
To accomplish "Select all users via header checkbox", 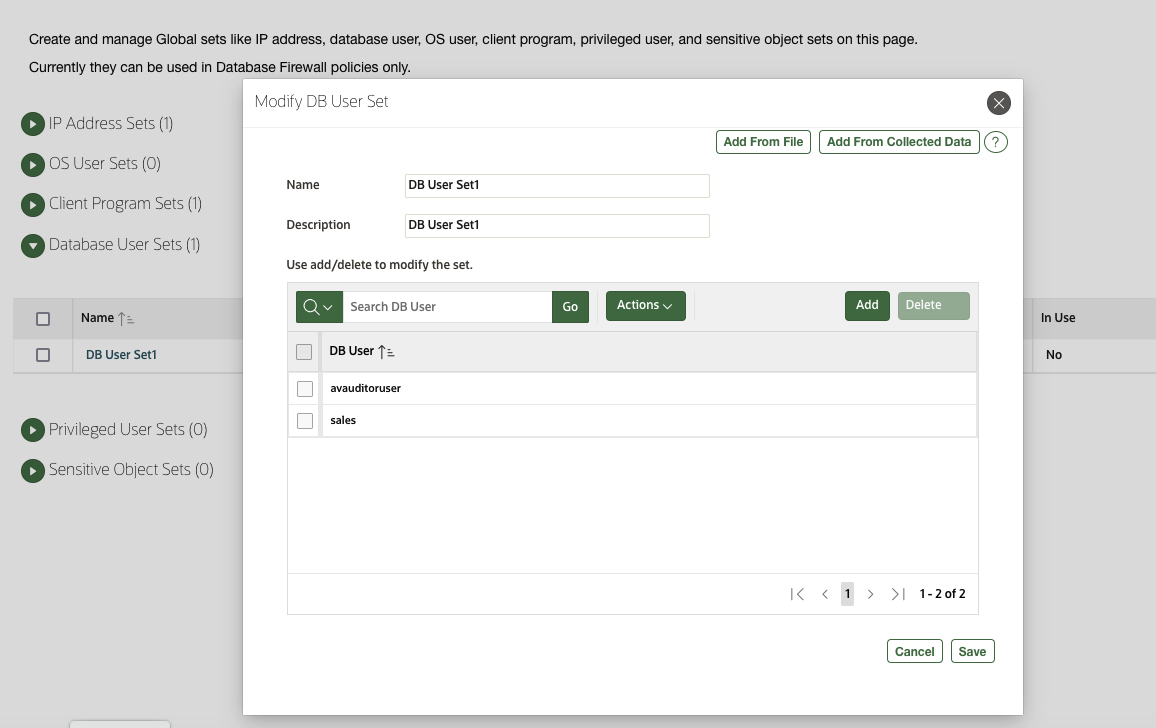I will tap(305, 351).
